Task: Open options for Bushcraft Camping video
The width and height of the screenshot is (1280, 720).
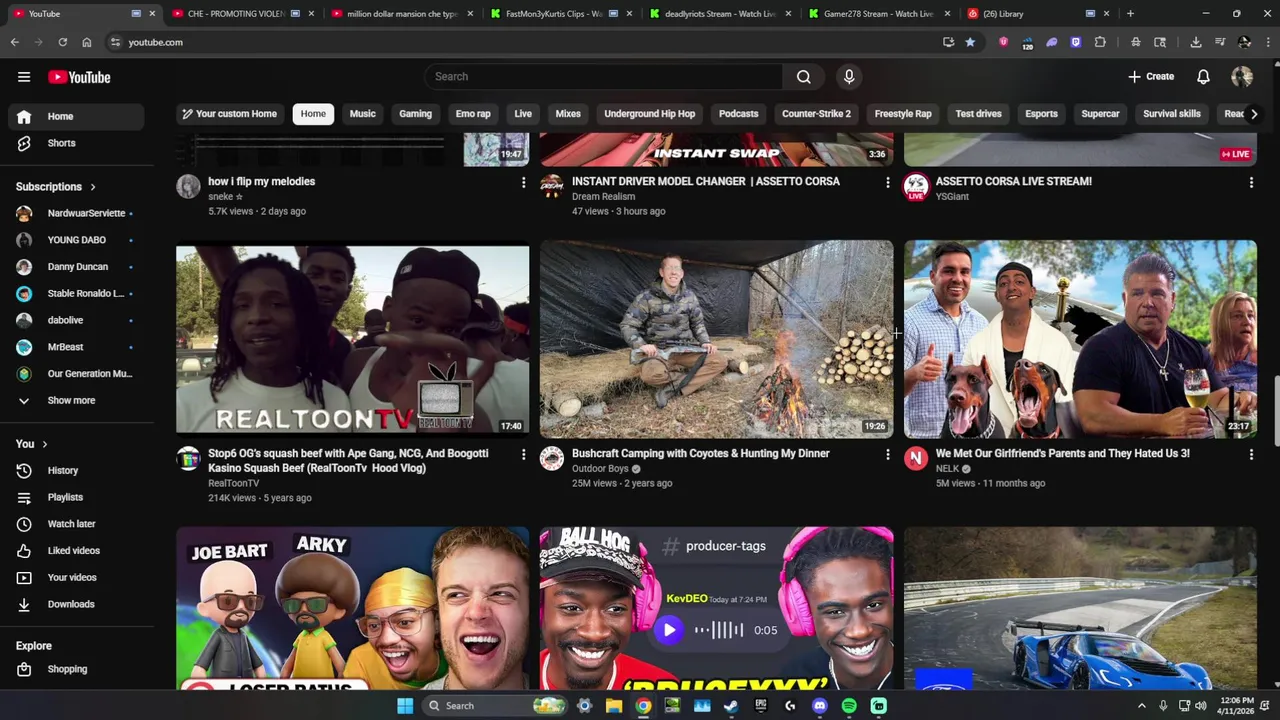Action: [x=887, y=455]
